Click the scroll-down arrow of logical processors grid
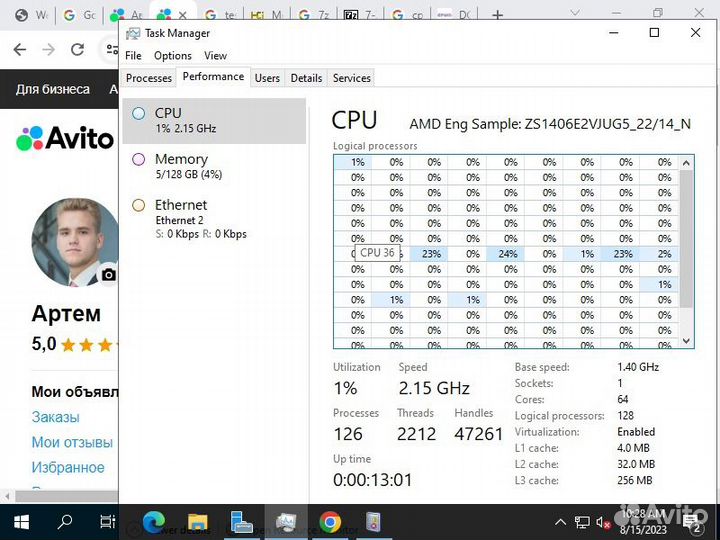 pyautogui.click(x=686, y=341)
